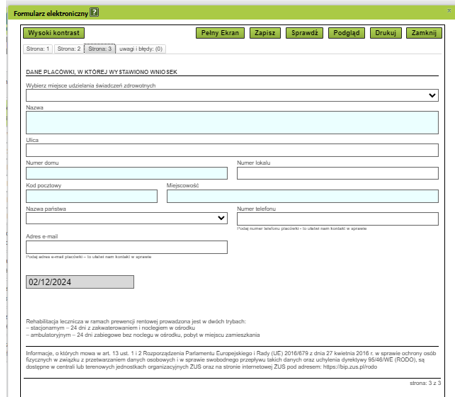Screen dimensions: 459x397
Task: Select the Ulica input field
Action: (232, 150)
